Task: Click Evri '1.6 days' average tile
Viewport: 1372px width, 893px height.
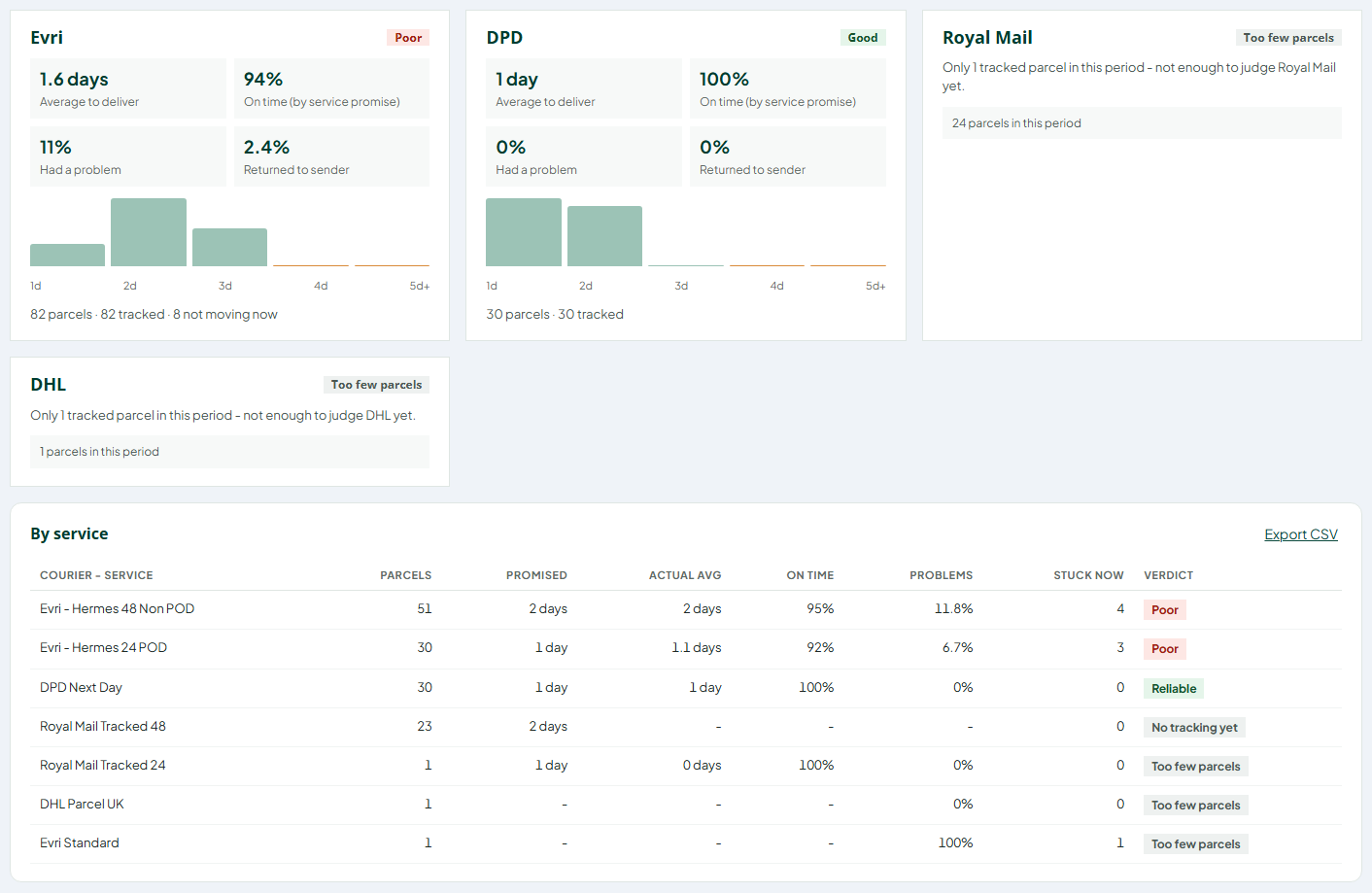Action: pos(128,88)
